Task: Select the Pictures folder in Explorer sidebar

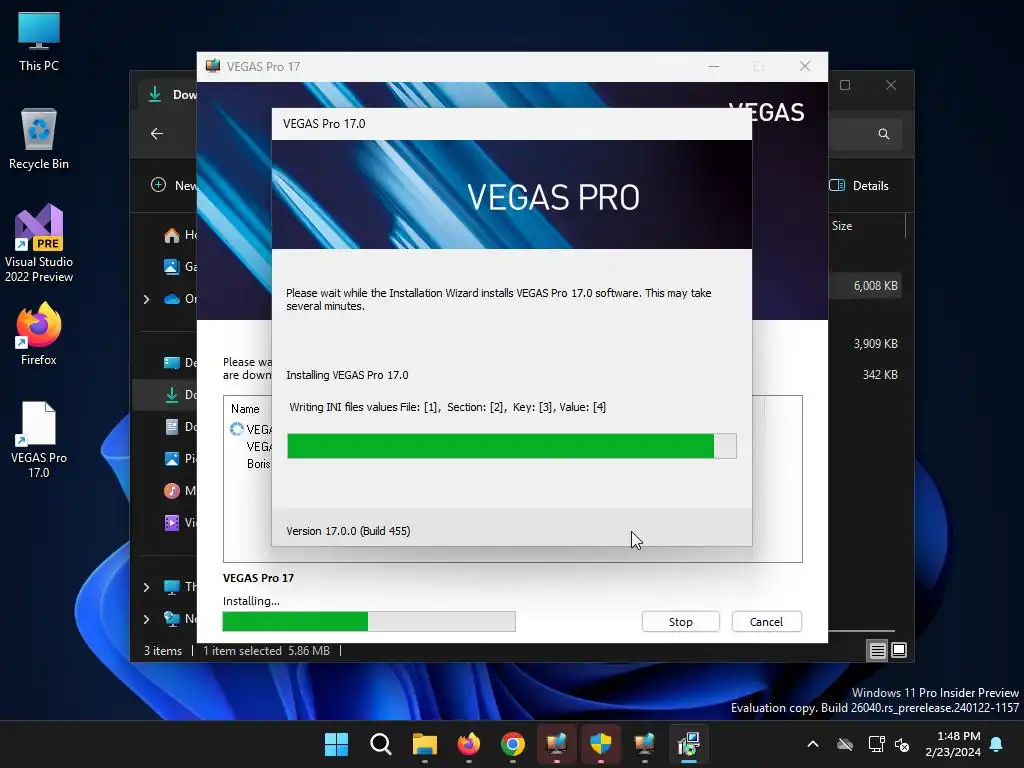Action: click(x=180, y=458)
